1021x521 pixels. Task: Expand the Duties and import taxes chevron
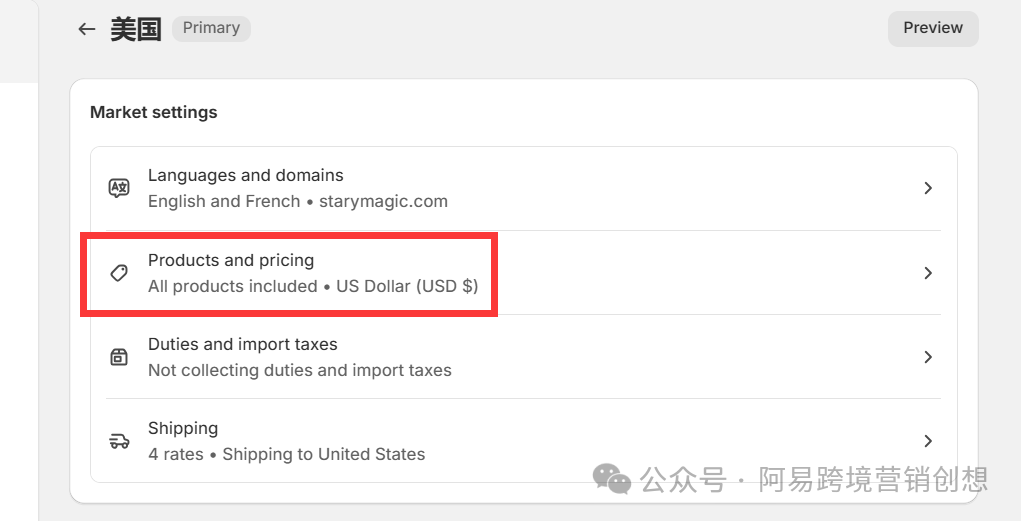point(928,357)
